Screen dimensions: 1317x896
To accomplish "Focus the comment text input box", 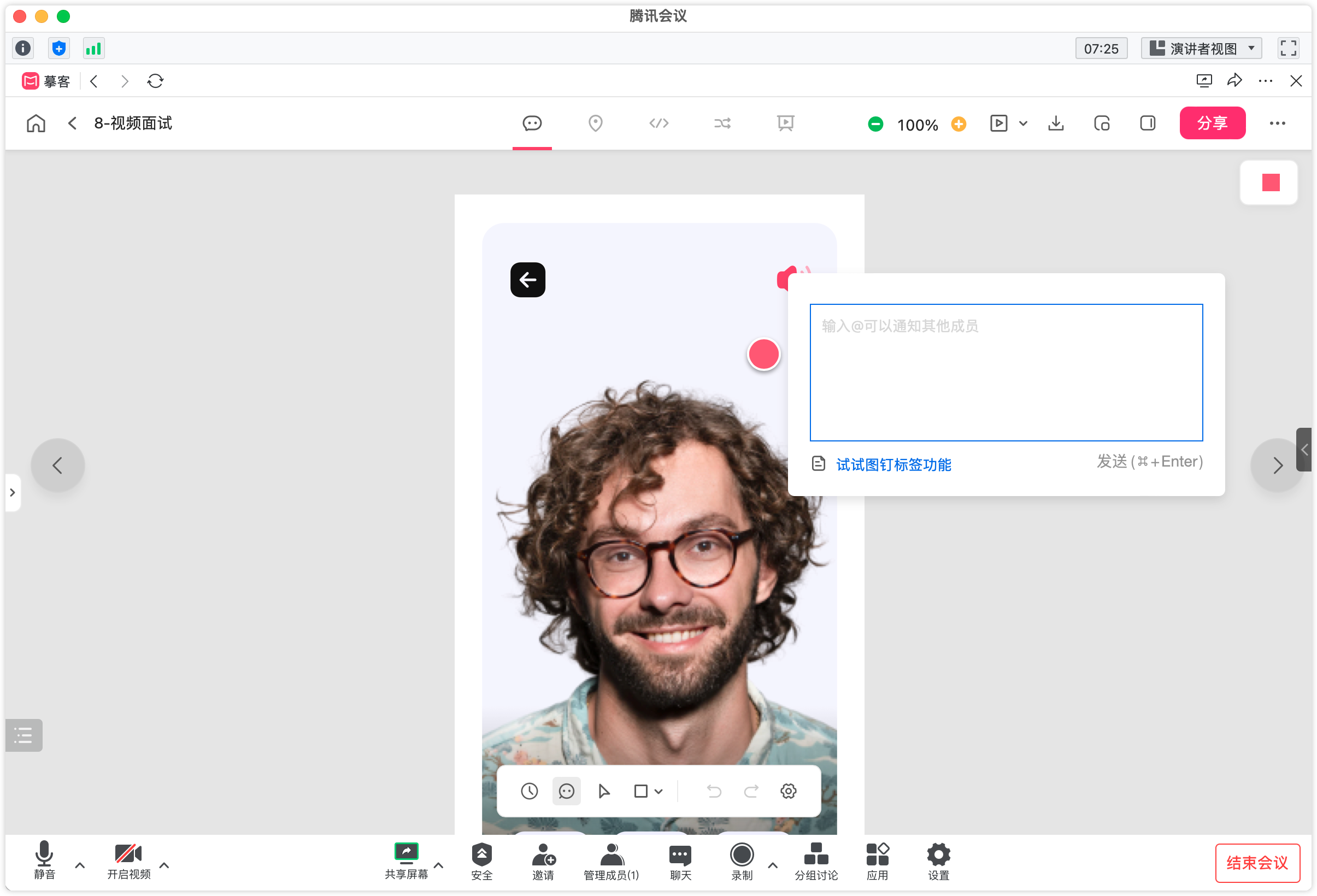I will [x=1006, y=373].
